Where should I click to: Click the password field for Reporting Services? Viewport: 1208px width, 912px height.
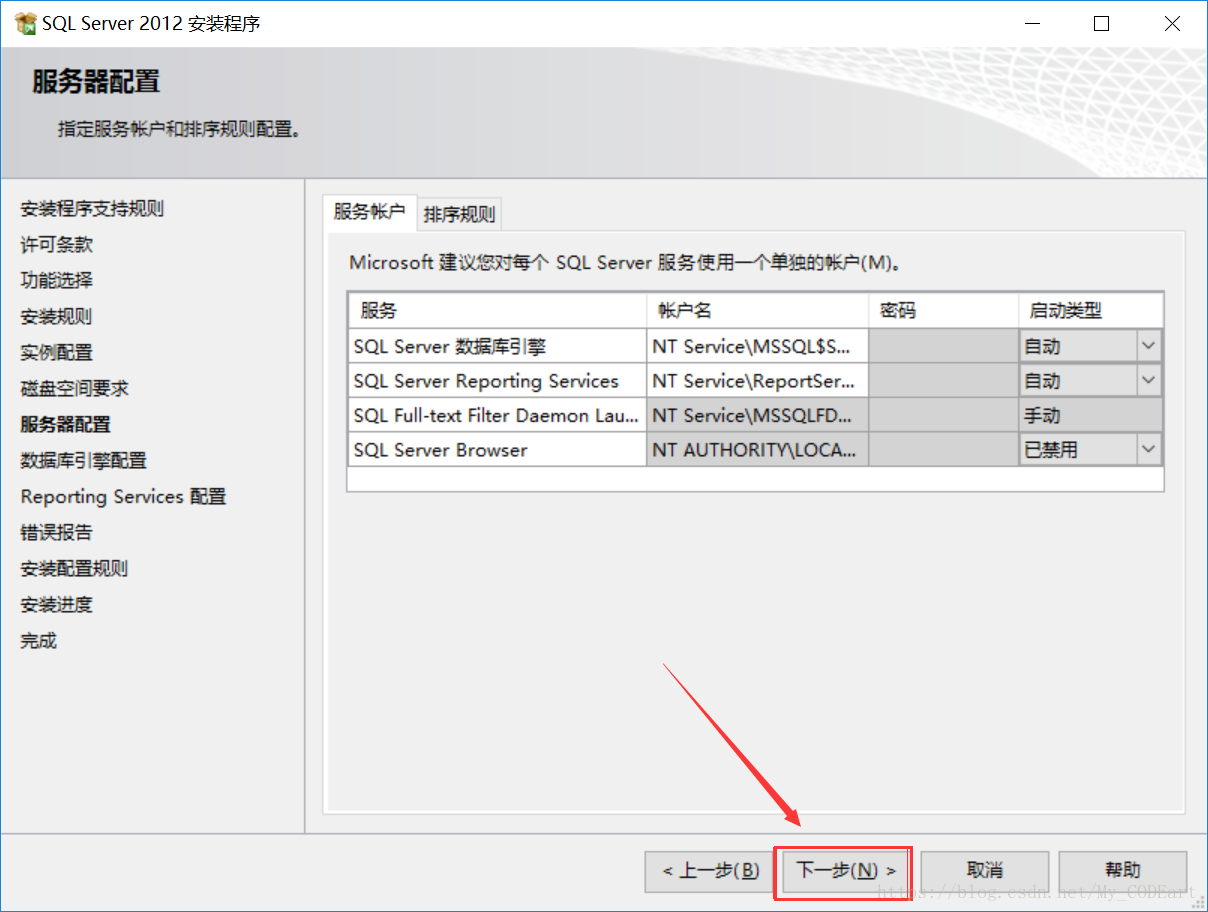(x=943, y=381)
